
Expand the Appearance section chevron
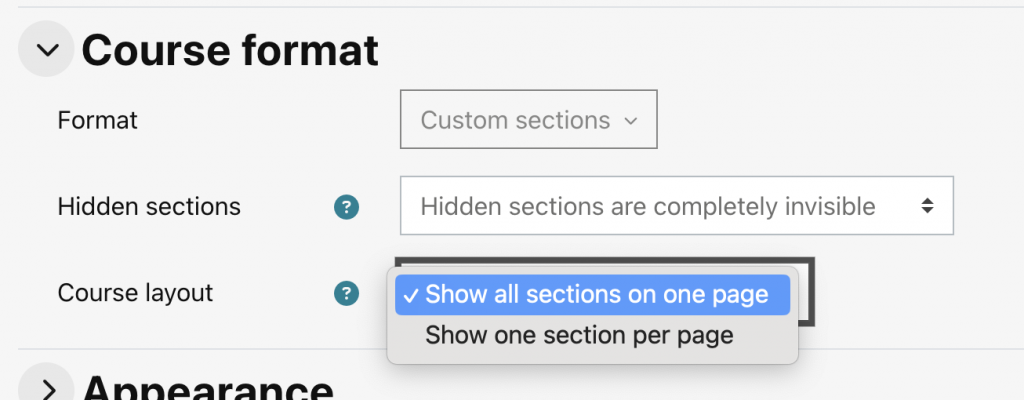(x=46, y=388)
